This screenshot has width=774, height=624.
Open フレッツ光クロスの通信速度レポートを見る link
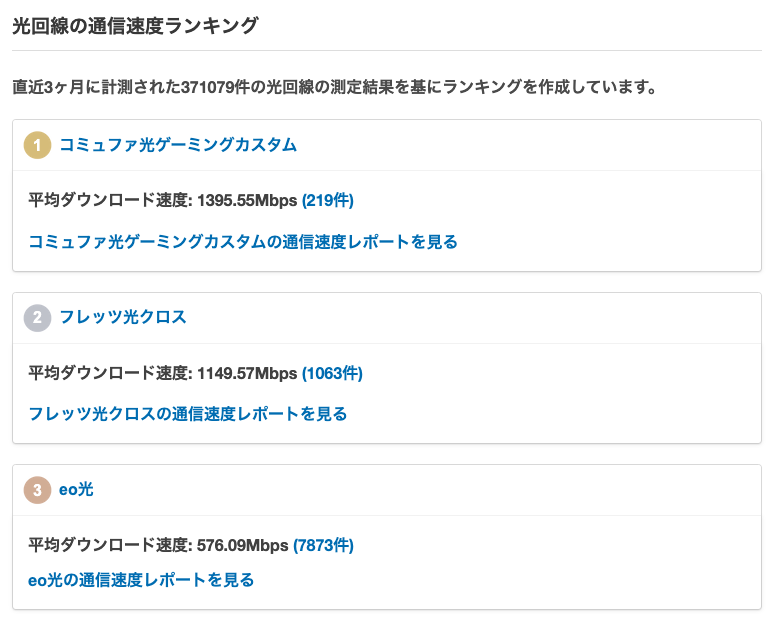[188, 414]
